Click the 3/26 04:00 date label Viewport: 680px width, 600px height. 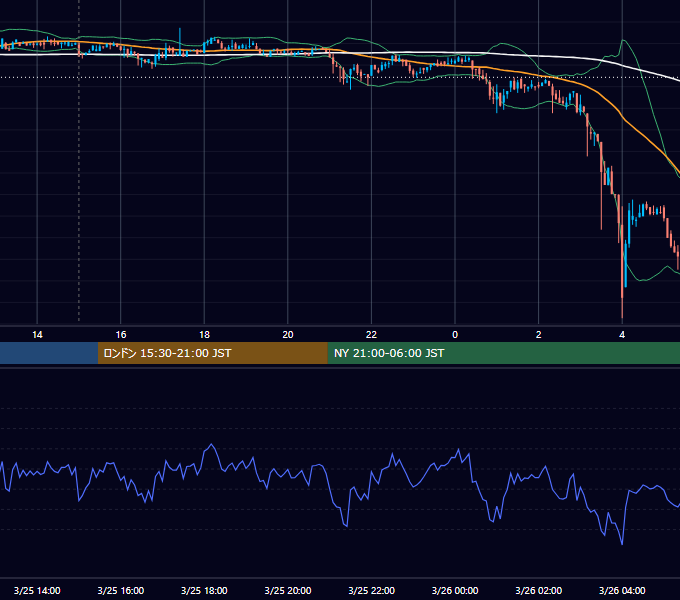pos(622,590)
